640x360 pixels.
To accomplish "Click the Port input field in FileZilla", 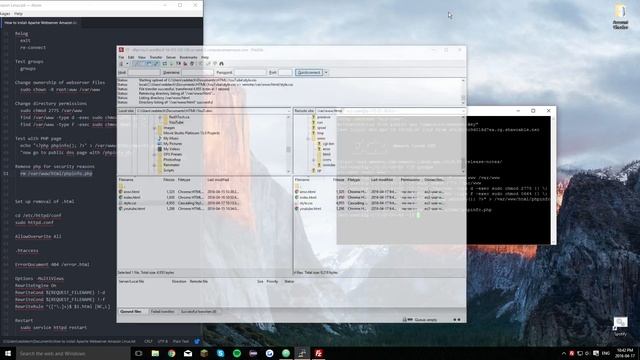I will pyautogui.click(x=285, y=72).
